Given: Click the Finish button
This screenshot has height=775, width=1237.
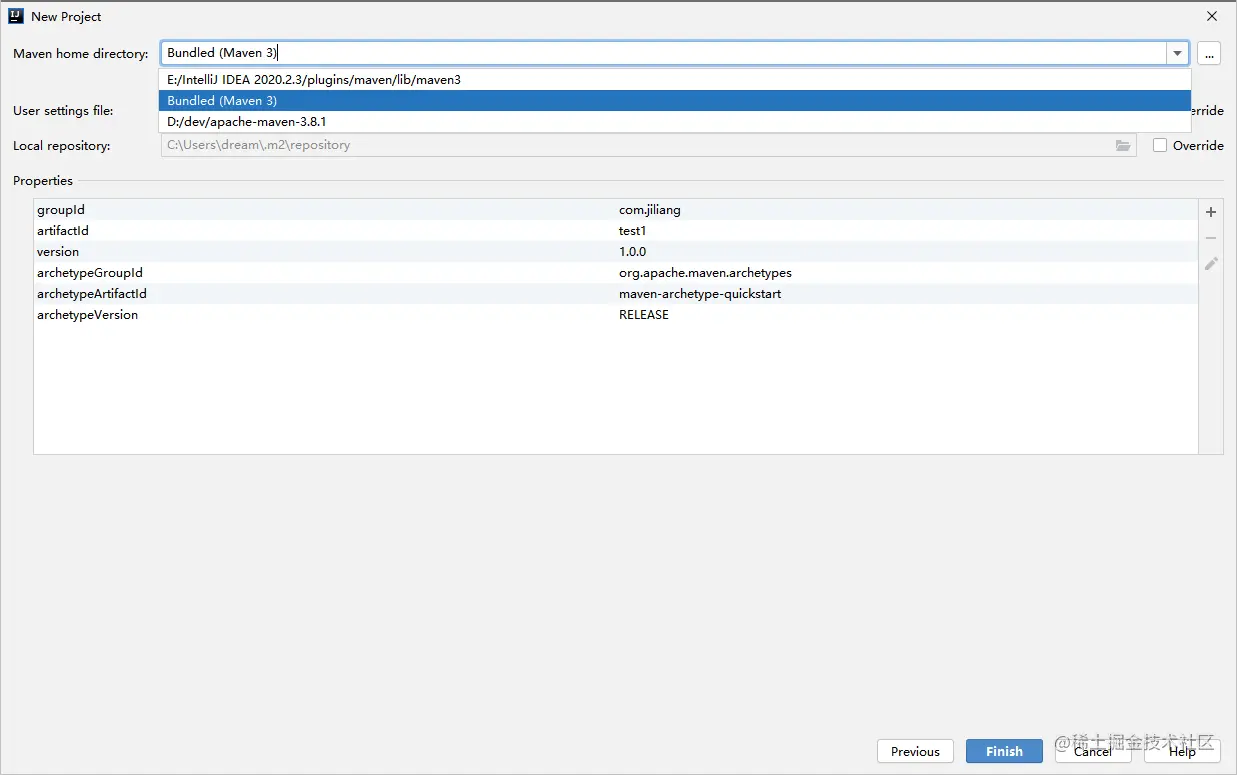Looking at the screenshot, I should click(1004, 751).
